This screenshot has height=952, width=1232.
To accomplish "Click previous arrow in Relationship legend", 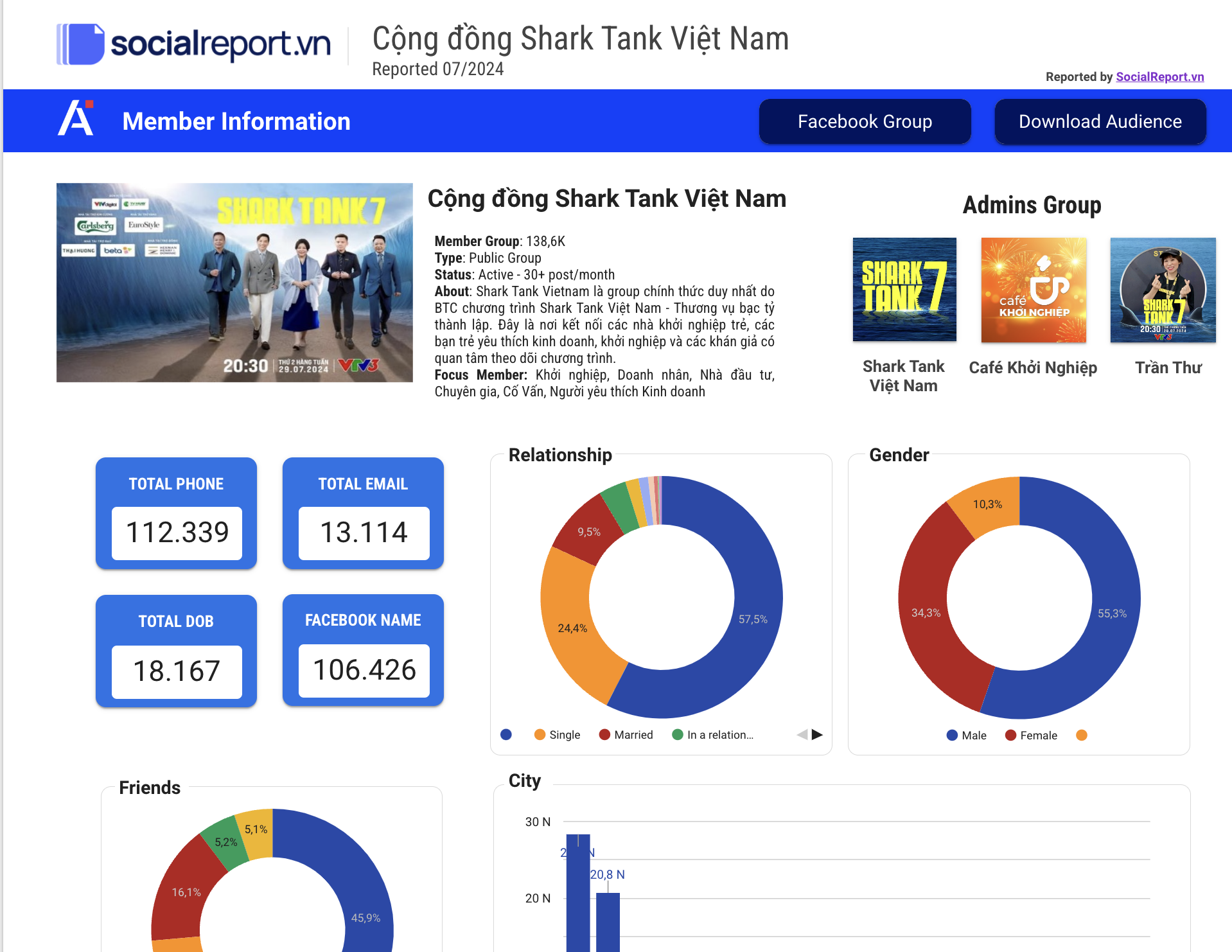I will pyautogui.click(x=802, y=734).
